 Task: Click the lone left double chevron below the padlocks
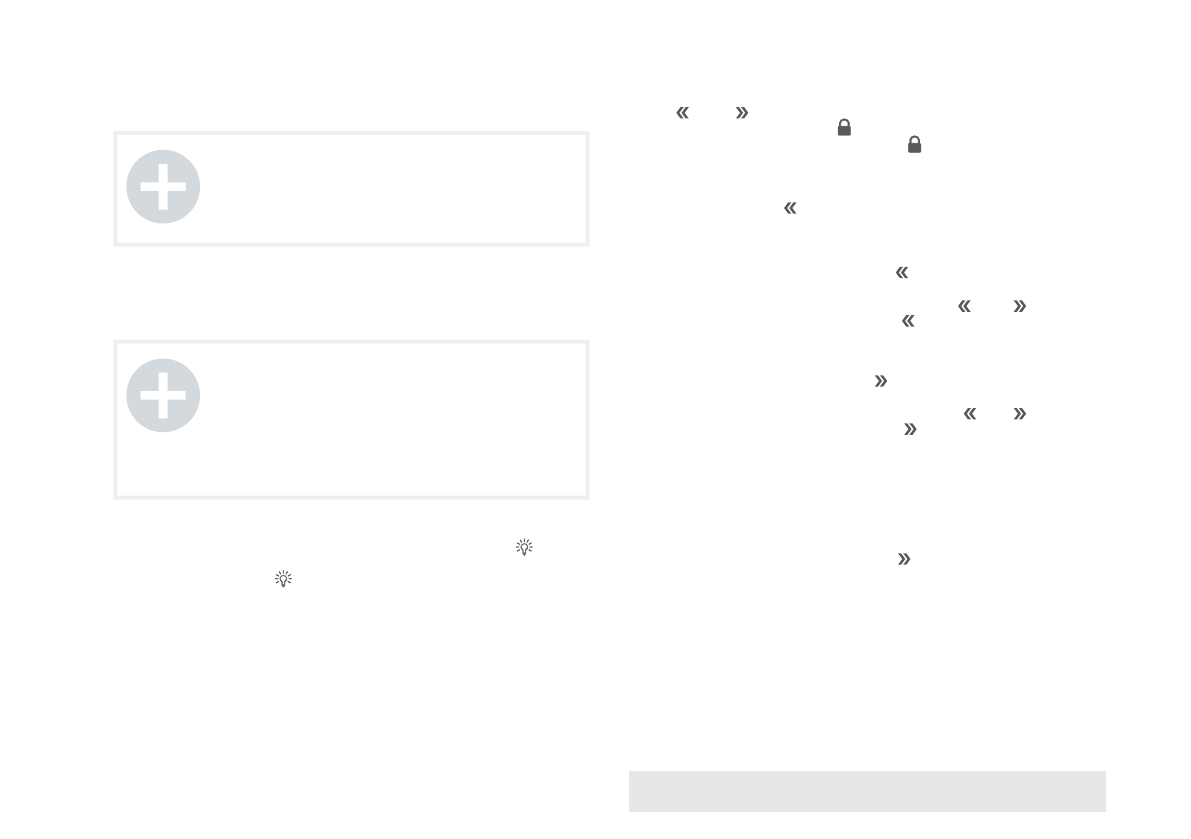click(790, 208)
